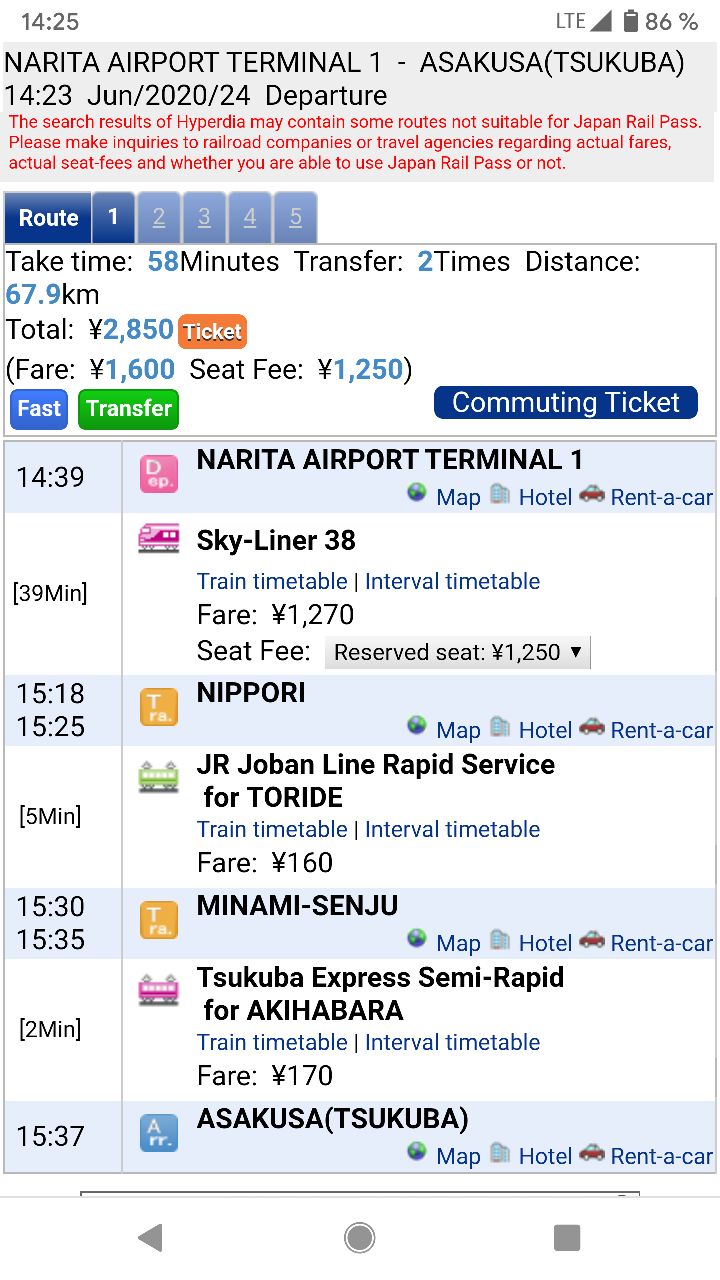Tap the globe Map icon for Narita Airport
720x1280 pixels.
417,493
